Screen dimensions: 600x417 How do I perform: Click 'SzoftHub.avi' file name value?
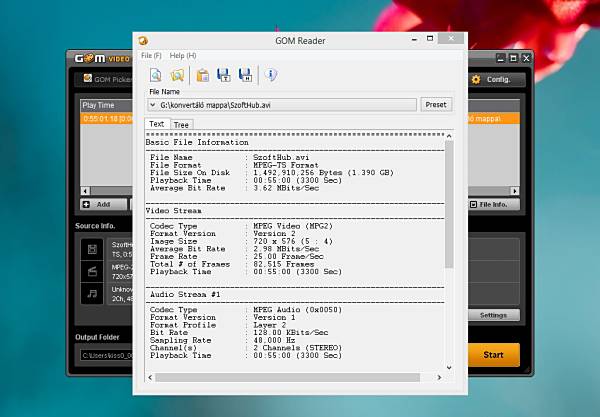click(281, 158)
